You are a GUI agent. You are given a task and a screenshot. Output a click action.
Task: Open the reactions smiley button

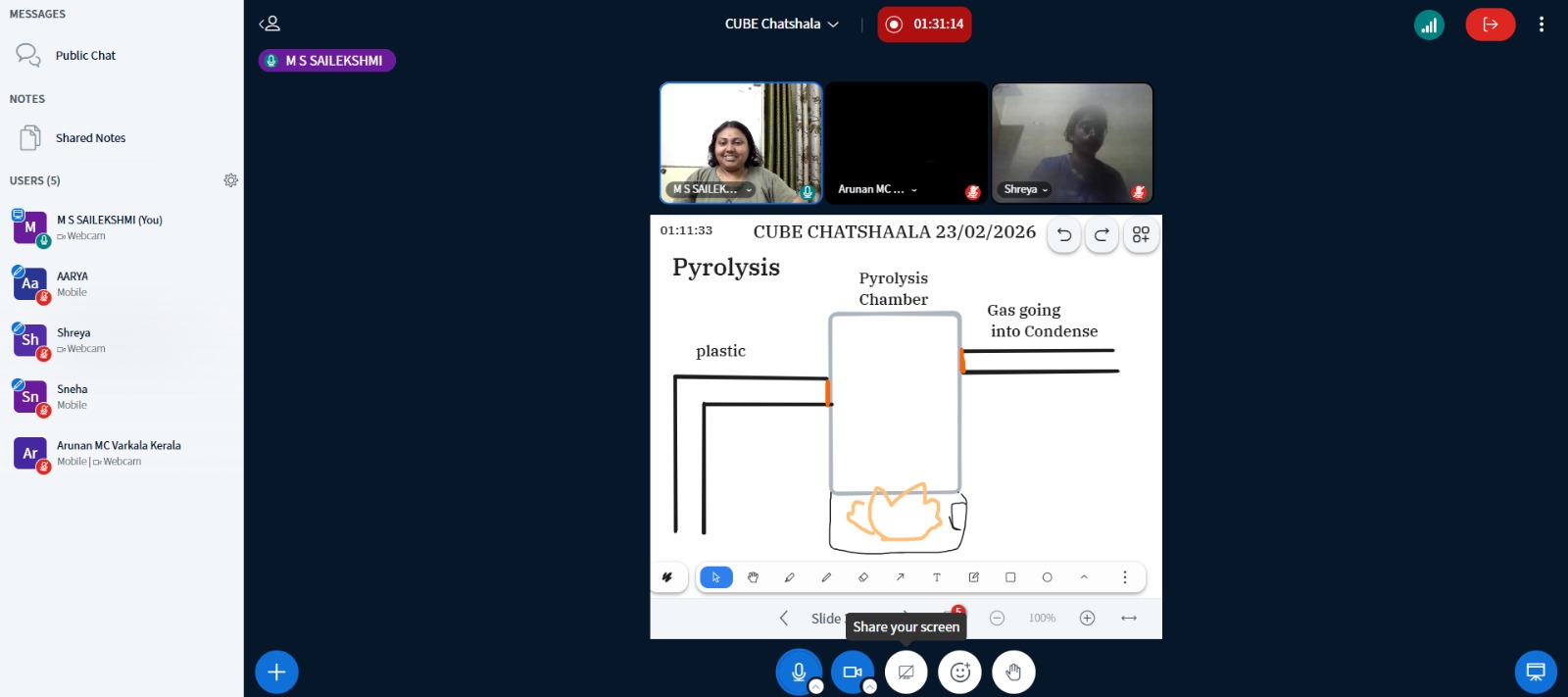pyautogui.click(x=959, y=672)
